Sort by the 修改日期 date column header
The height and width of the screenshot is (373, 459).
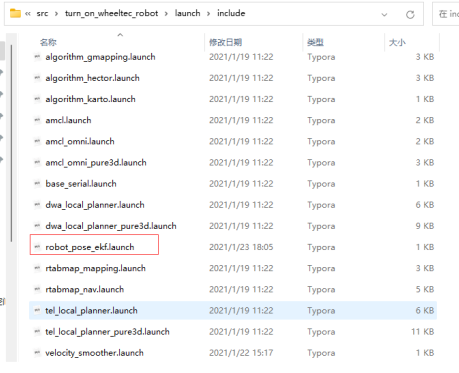[225, 42]
